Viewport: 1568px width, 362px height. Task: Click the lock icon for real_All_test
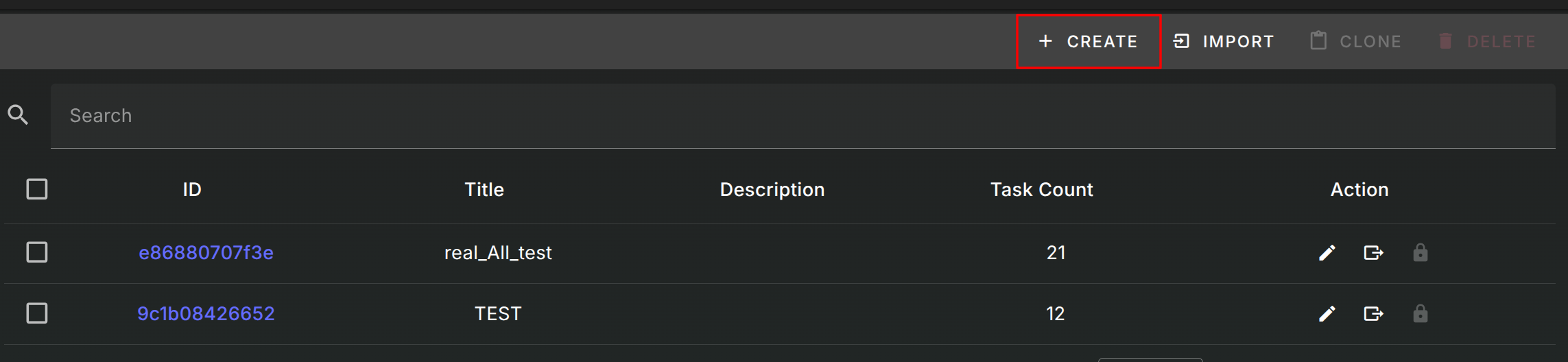pos(1420,253)
